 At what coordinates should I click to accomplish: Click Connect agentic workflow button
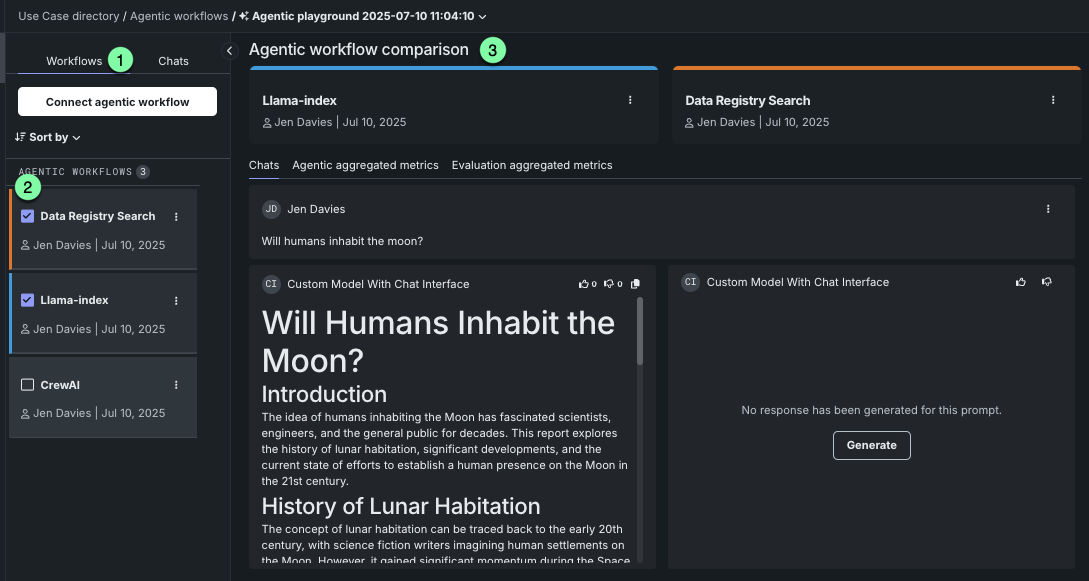(117, 102)
